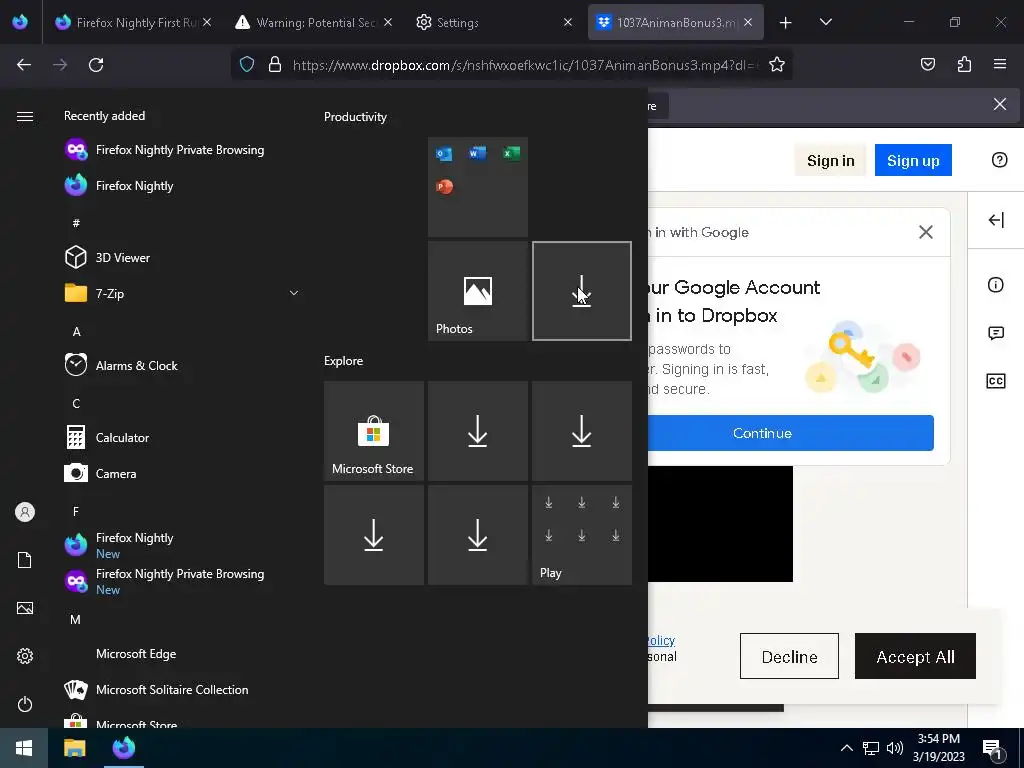1024x768 pixels.
Task: Launch Firefox Nightly marked New under F
Action: pos(119,545)
